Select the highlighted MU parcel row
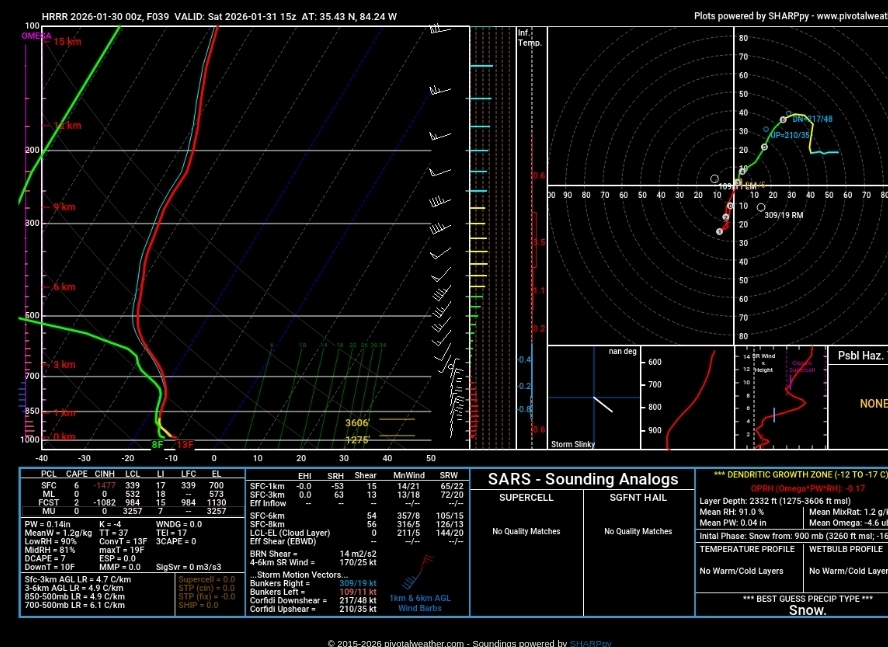888x647 pixels. click(130, 511)
